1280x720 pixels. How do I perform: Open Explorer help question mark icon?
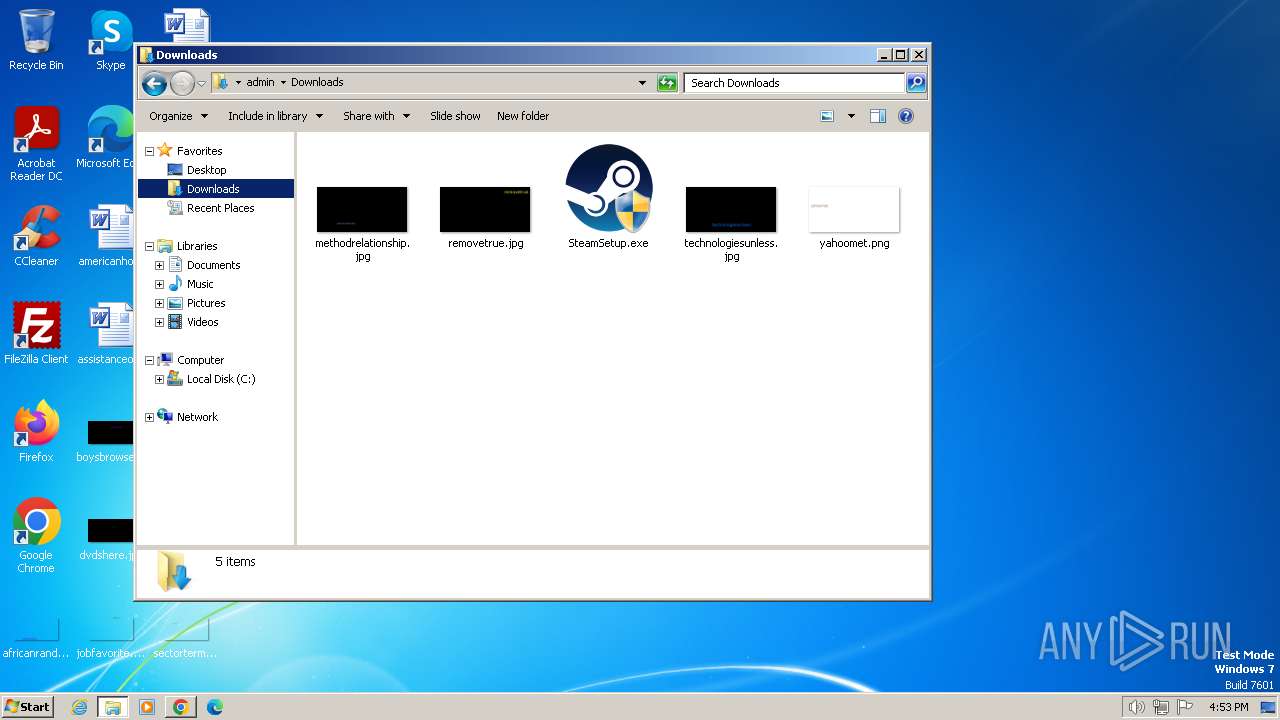click(906, 116)
